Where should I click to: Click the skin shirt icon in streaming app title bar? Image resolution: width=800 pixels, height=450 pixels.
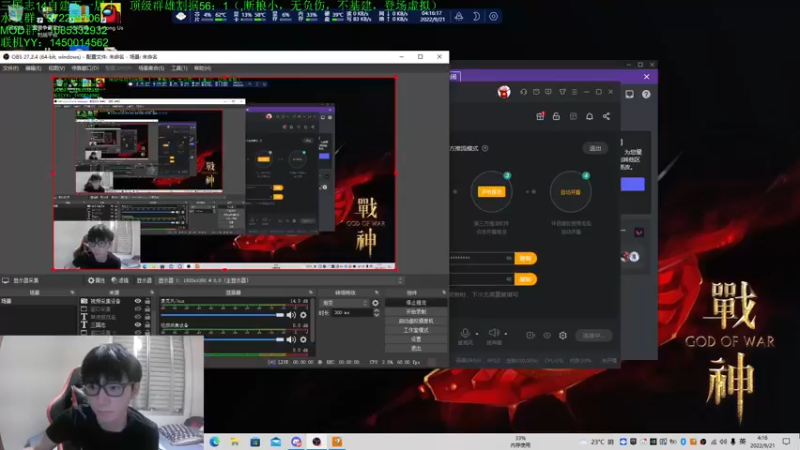[x=562, y=92]
